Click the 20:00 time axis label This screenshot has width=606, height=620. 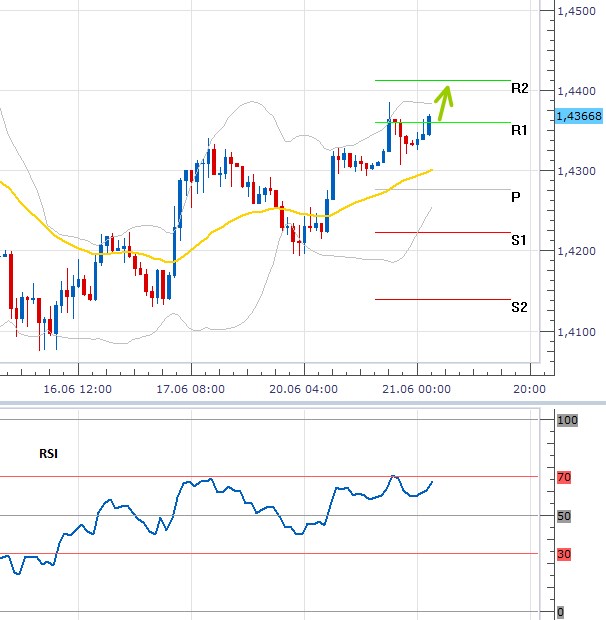[x=529, y=389]
